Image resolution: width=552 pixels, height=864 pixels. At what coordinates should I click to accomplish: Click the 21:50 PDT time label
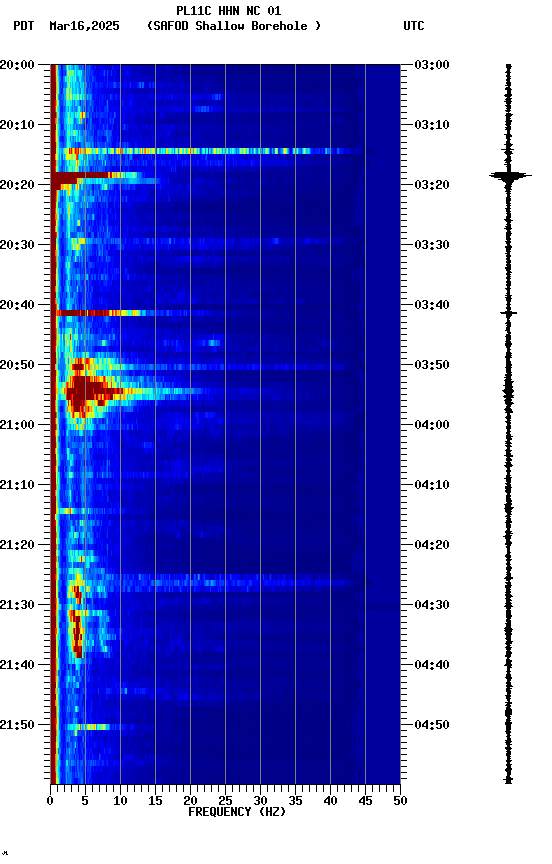[18, 725]
